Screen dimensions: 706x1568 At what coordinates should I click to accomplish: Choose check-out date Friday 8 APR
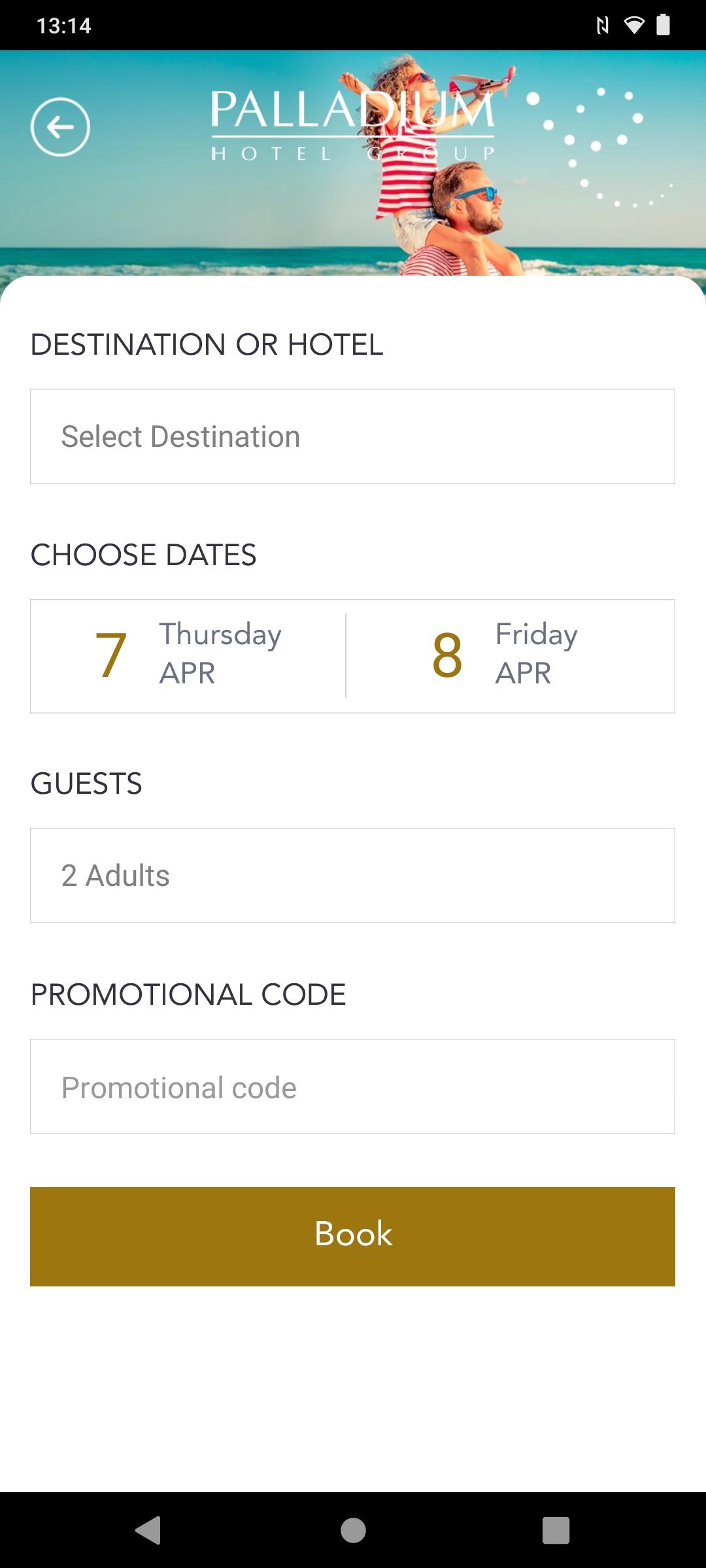[x=511, y=656]
